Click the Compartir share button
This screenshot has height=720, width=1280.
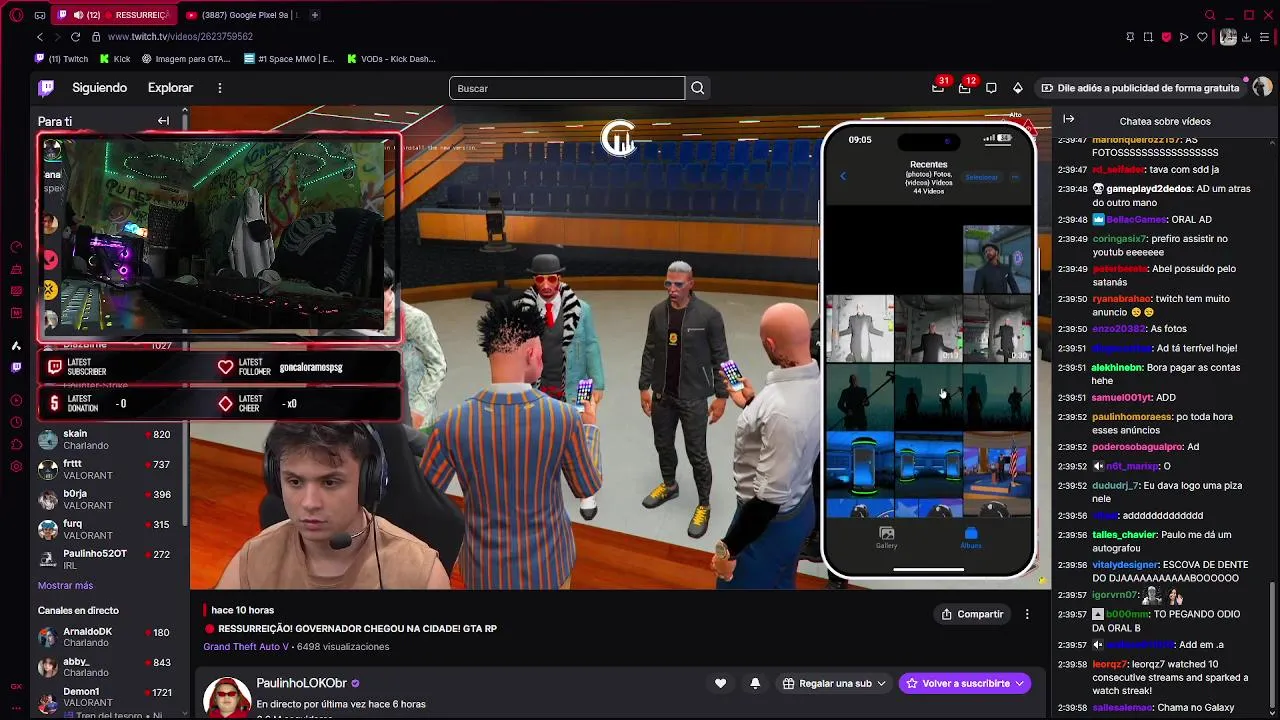pos(972,614)
